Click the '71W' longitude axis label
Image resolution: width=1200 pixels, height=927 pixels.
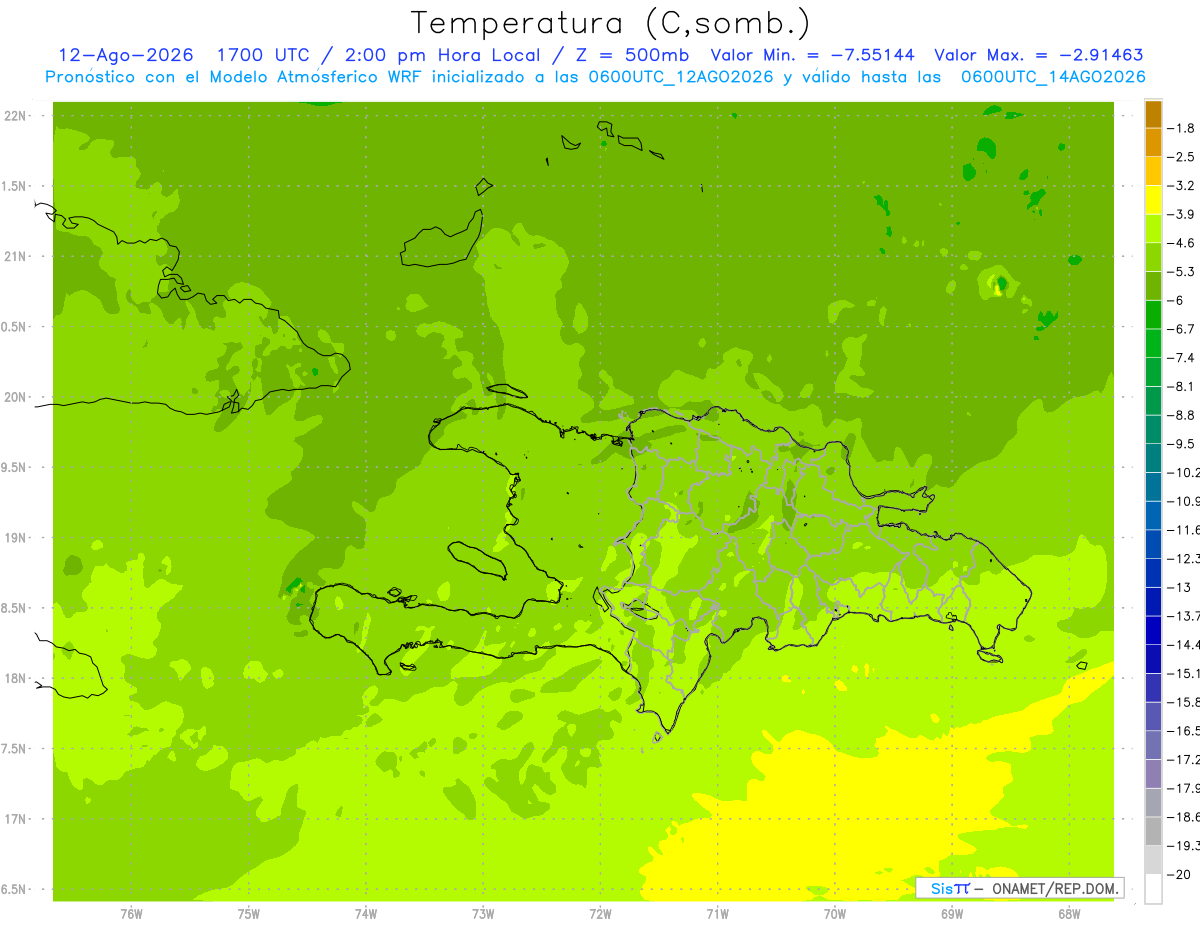point(717,913)
